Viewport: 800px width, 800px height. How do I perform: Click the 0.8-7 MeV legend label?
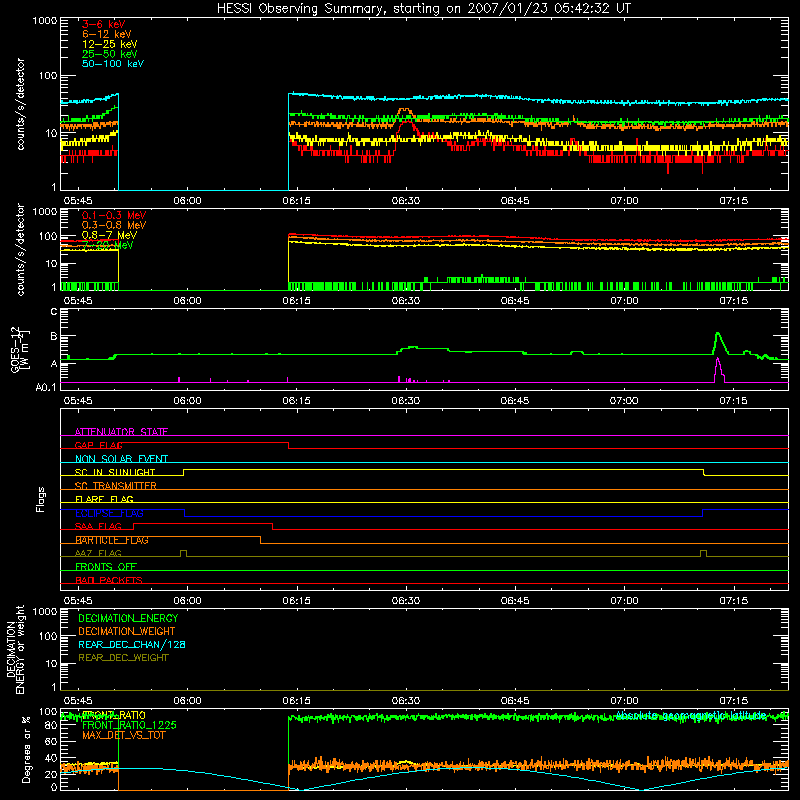click(x=109, y=235)
